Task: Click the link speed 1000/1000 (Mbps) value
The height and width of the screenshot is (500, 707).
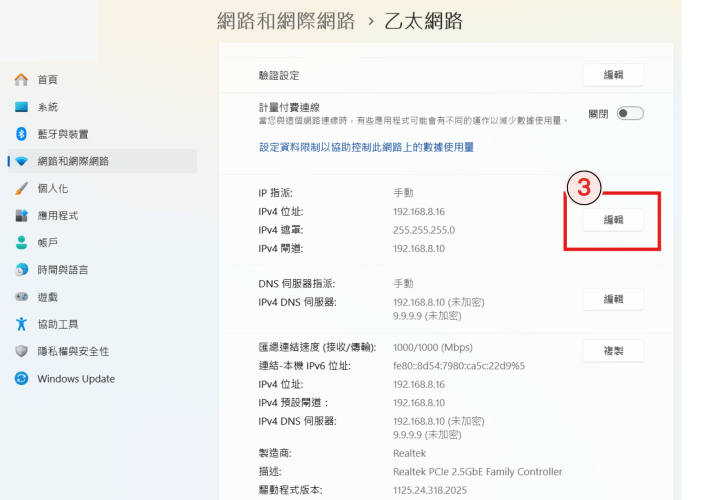Action: point(433,348)
